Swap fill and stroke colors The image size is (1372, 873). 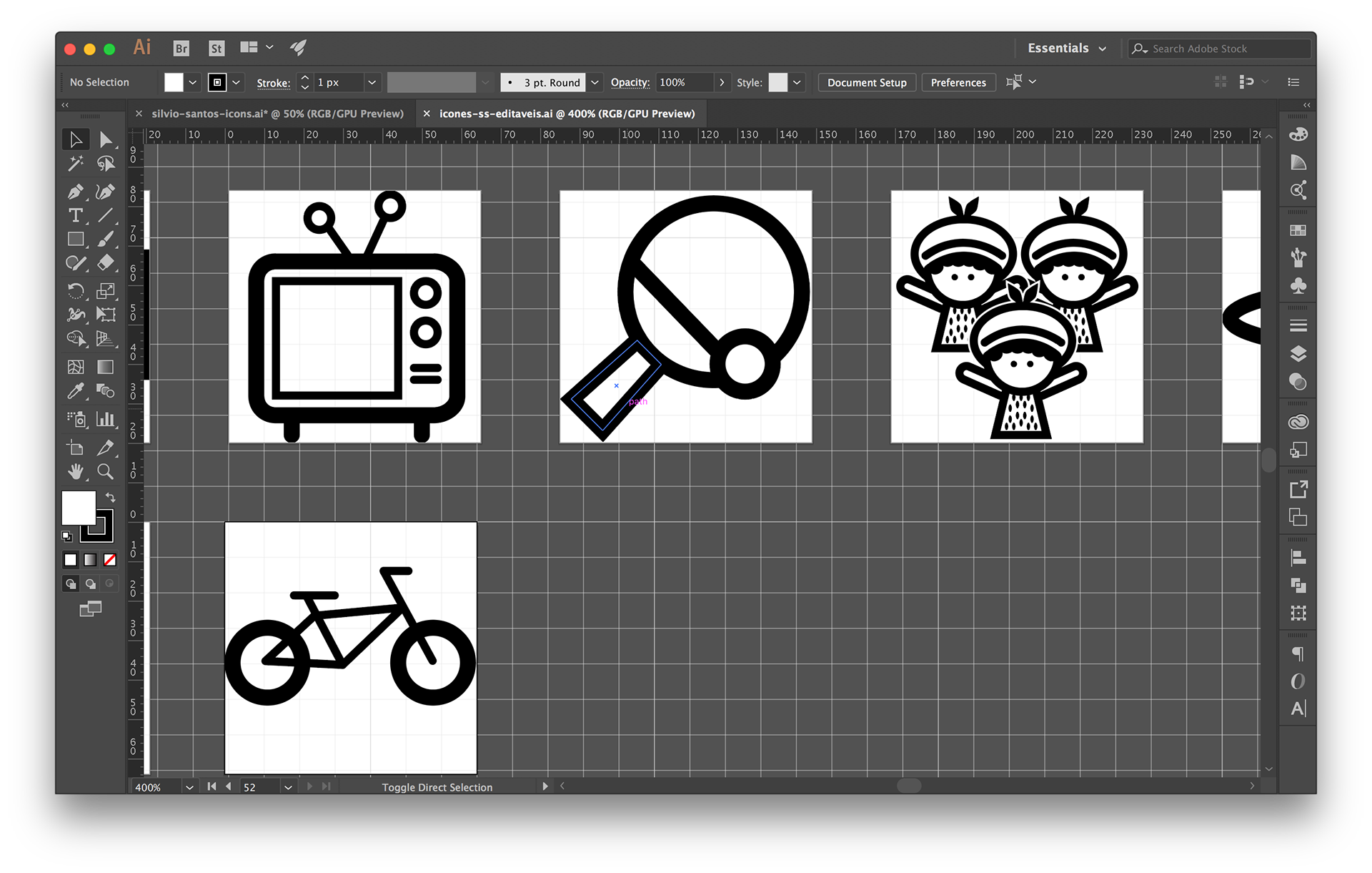(111, 497)
